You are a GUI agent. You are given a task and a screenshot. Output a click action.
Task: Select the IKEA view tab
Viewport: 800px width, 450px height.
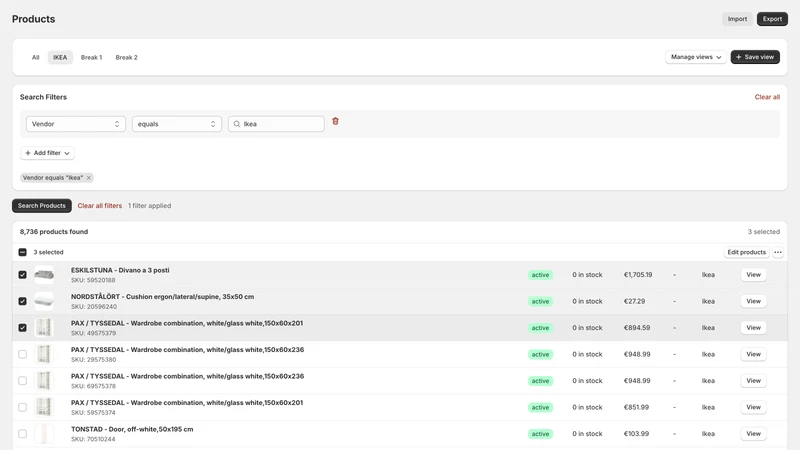pos(60,58)
